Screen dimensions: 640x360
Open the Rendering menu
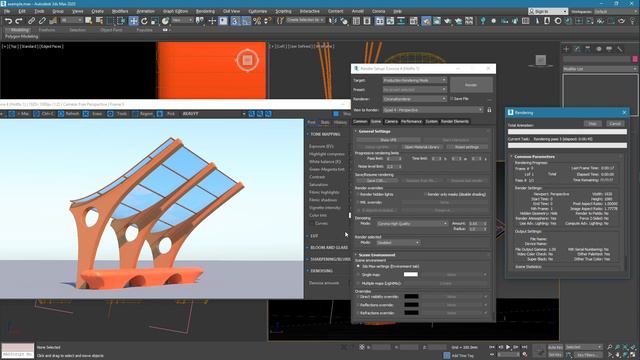(205, 11)
